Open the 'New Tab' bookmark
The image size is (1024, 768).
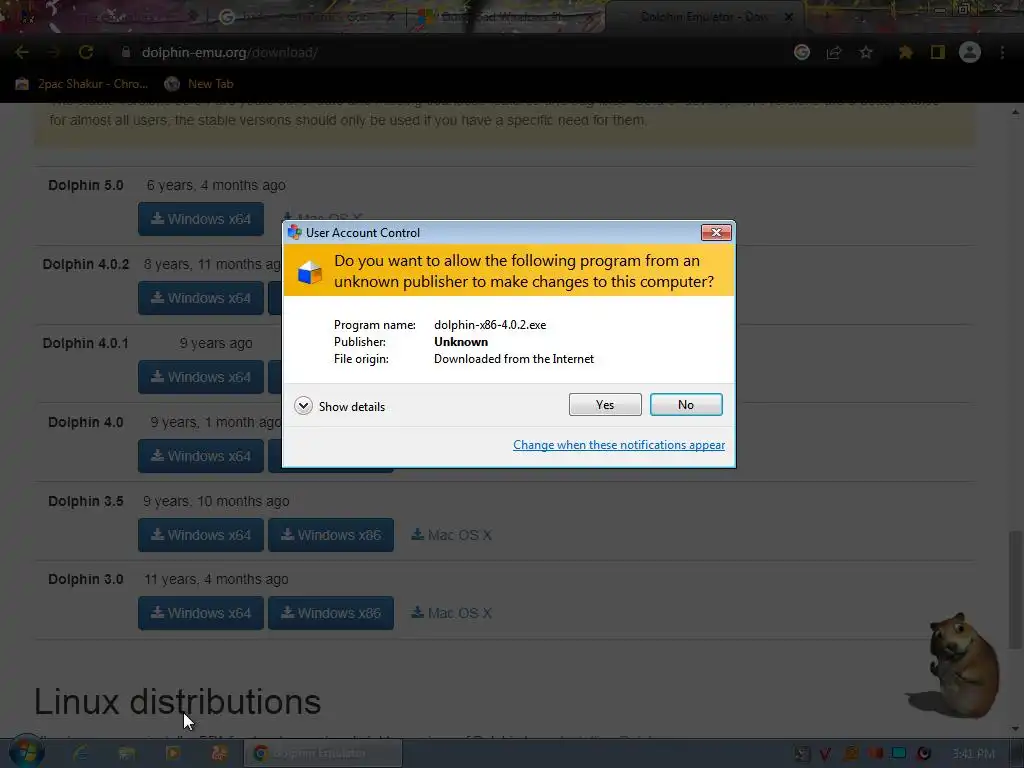click(x=199, y=84)
